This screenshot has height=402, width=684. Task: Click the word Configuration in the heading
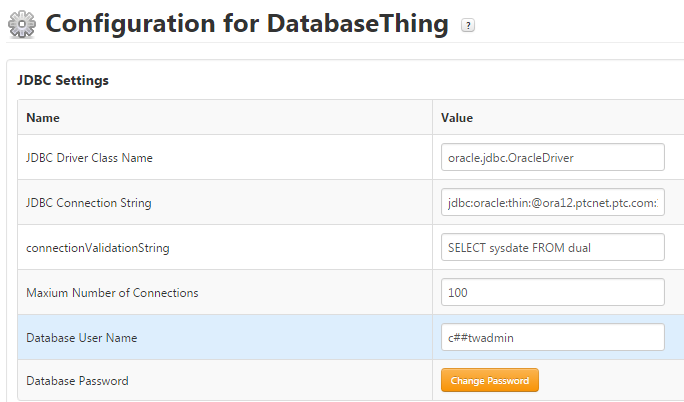coord(136,25)
